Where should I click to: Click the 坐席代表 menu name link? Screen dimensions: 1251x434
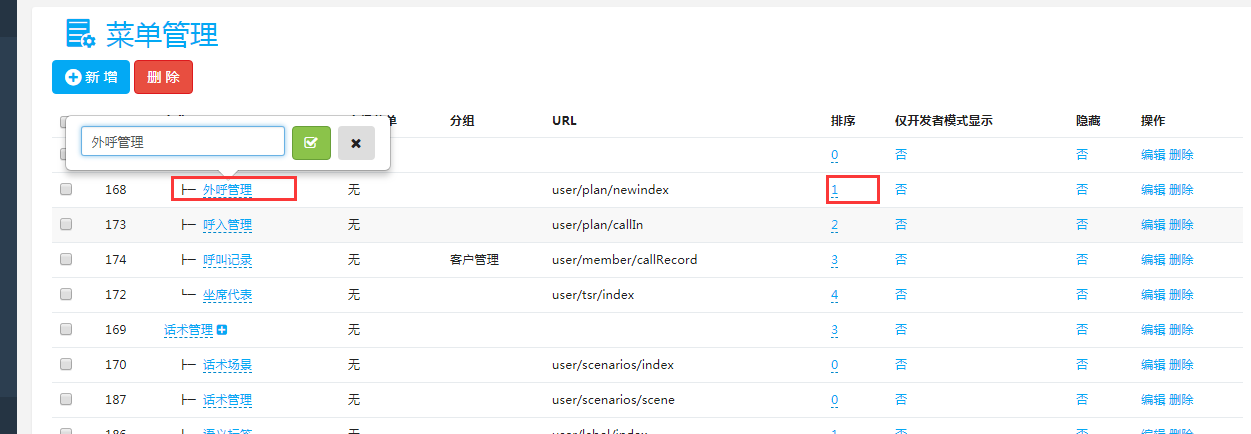tap(227, 295)
